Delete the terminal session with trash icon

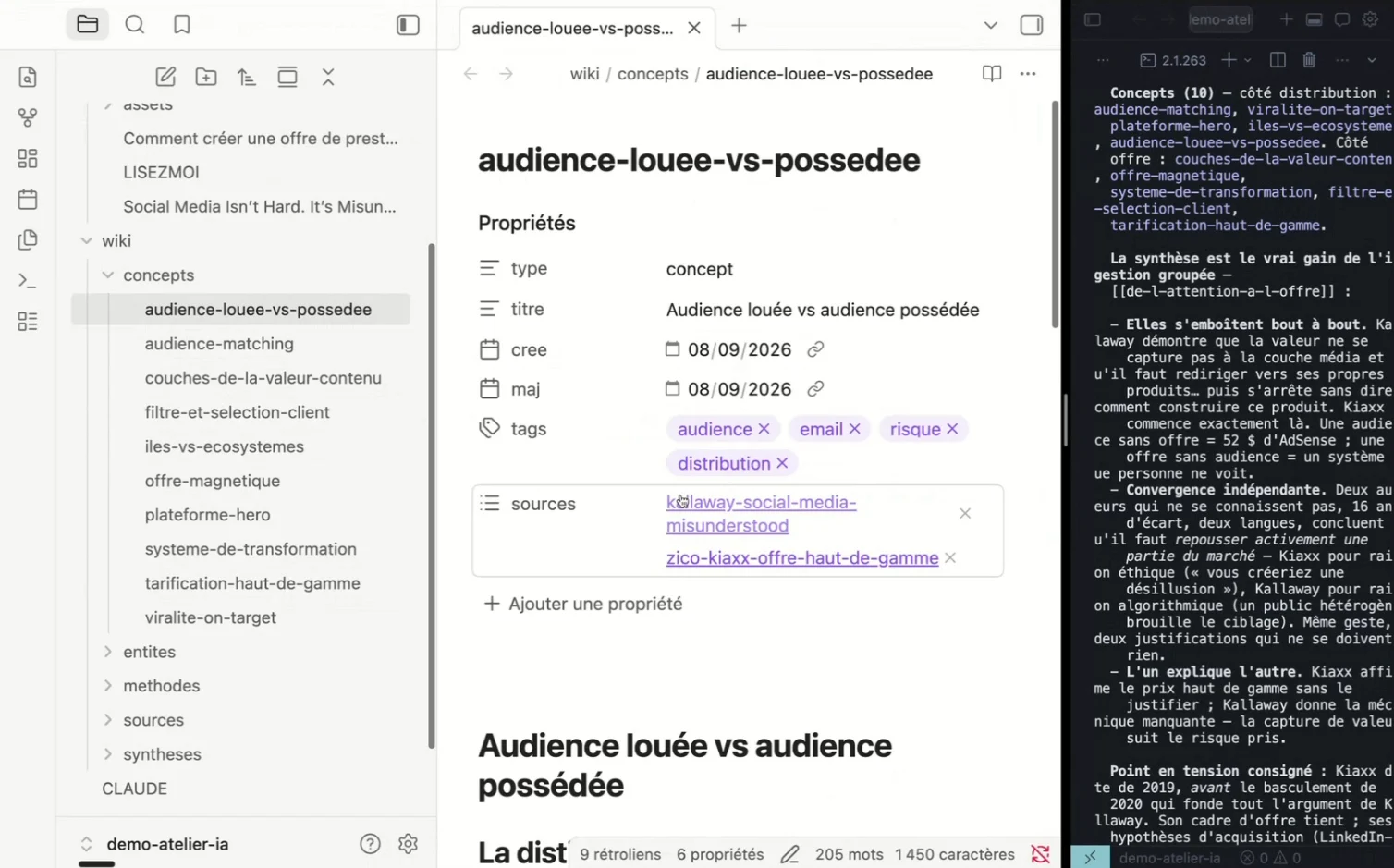click(1309, 60)
